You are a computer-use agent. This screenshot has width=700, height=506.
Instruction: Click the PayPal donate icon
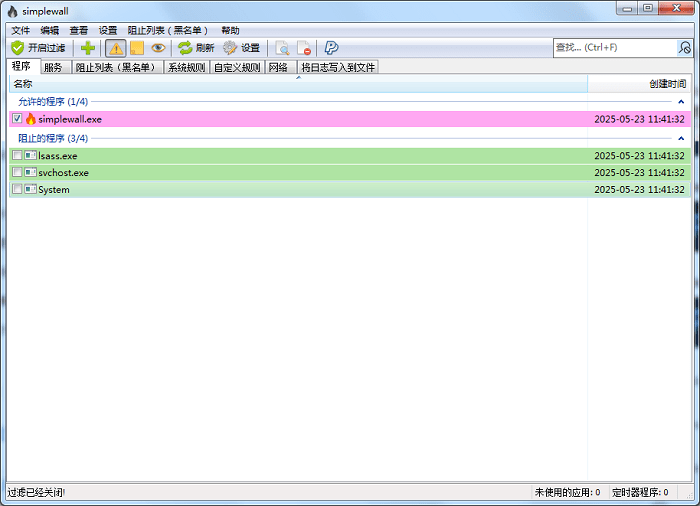pyautogui.click(x=331, y=48)
